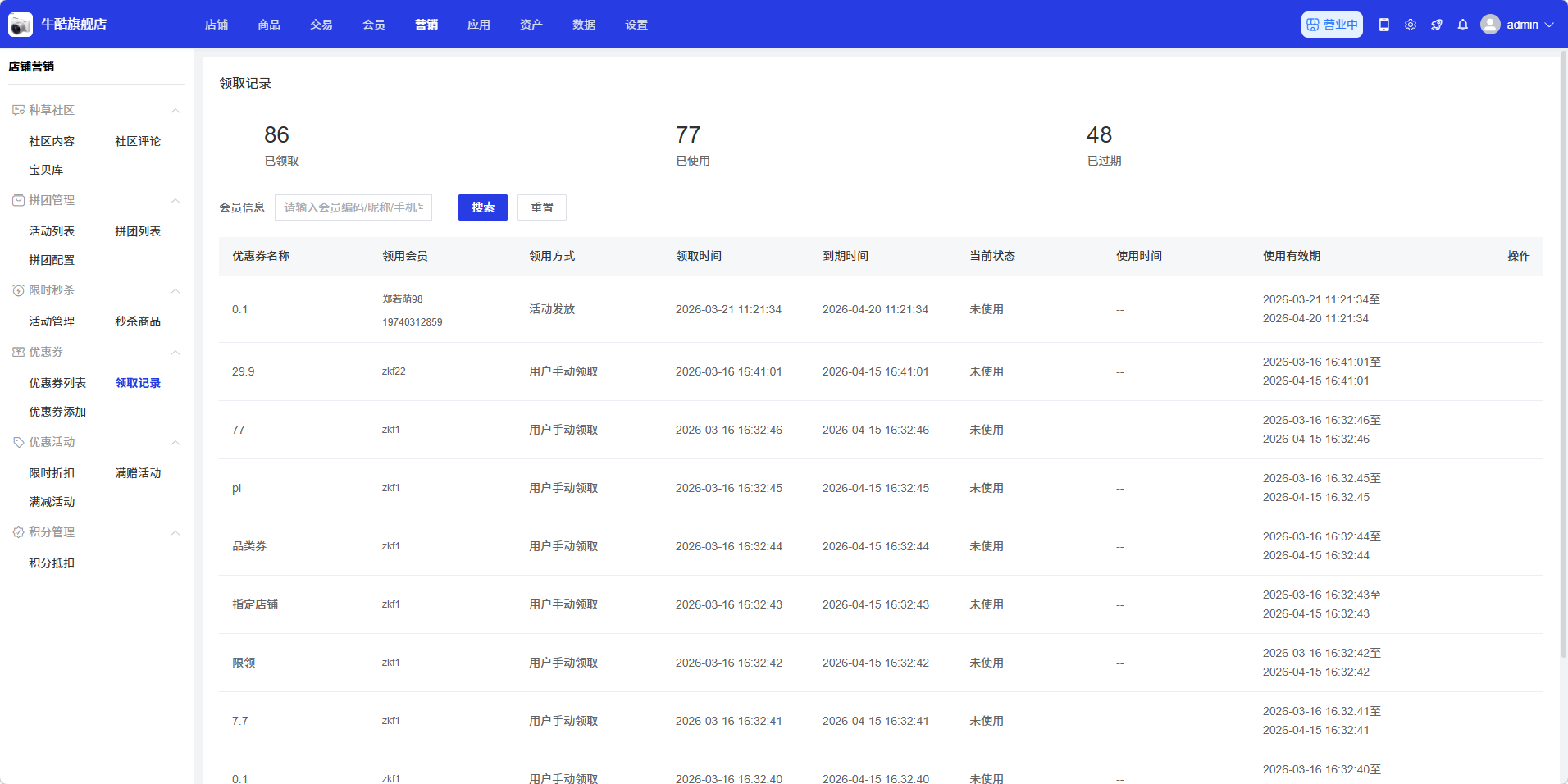
Task: Open the admin account dropdown arrow
Action: click(1549, 25)
